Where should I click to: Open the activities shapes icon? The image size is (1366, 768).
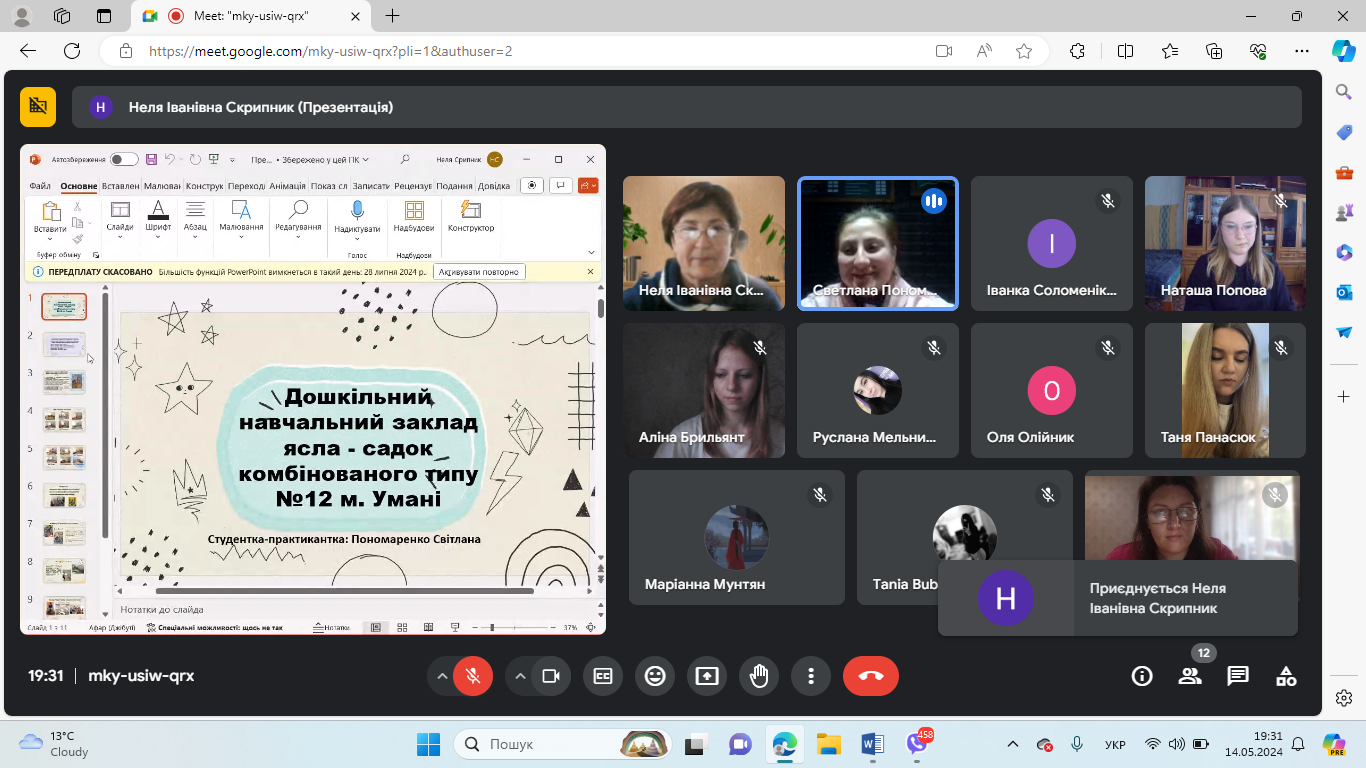tap(1286, 676)
